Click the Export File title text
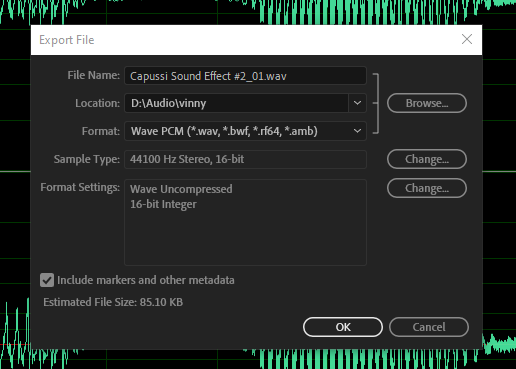This screenshot has width=516, height=369. click(x=67, y=40)
